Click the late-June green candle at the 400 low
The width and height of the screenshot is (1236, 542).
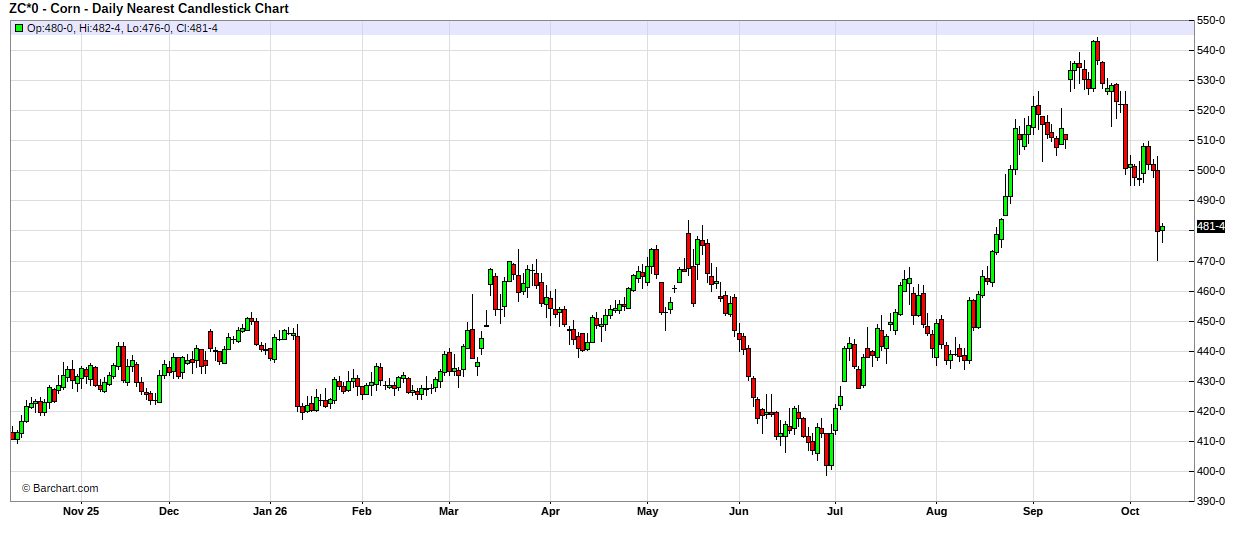pos(830,449)
